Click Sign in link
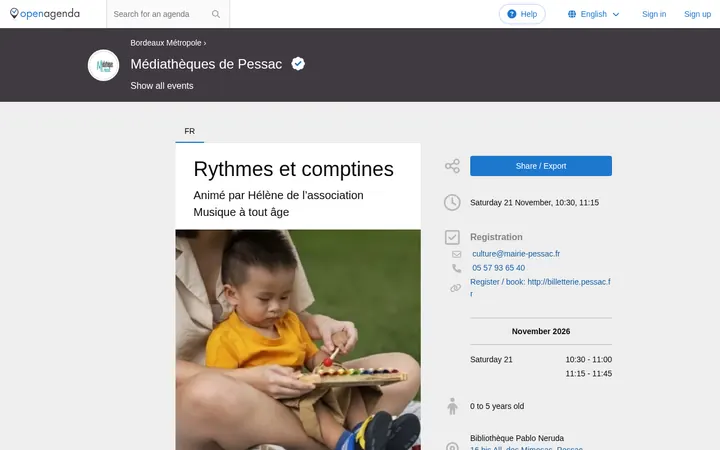Viewport: 720px width, 450px height. click(654, 14)
